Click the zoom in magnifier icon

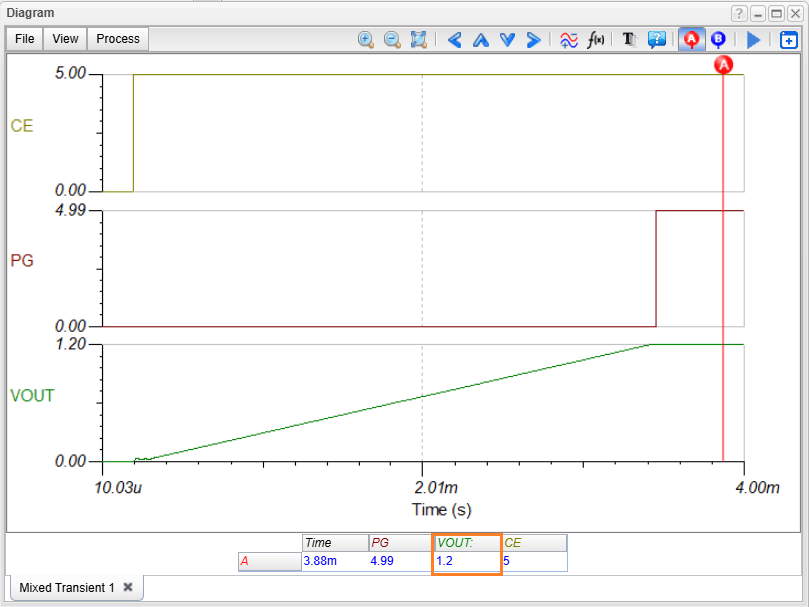[366, 40]
